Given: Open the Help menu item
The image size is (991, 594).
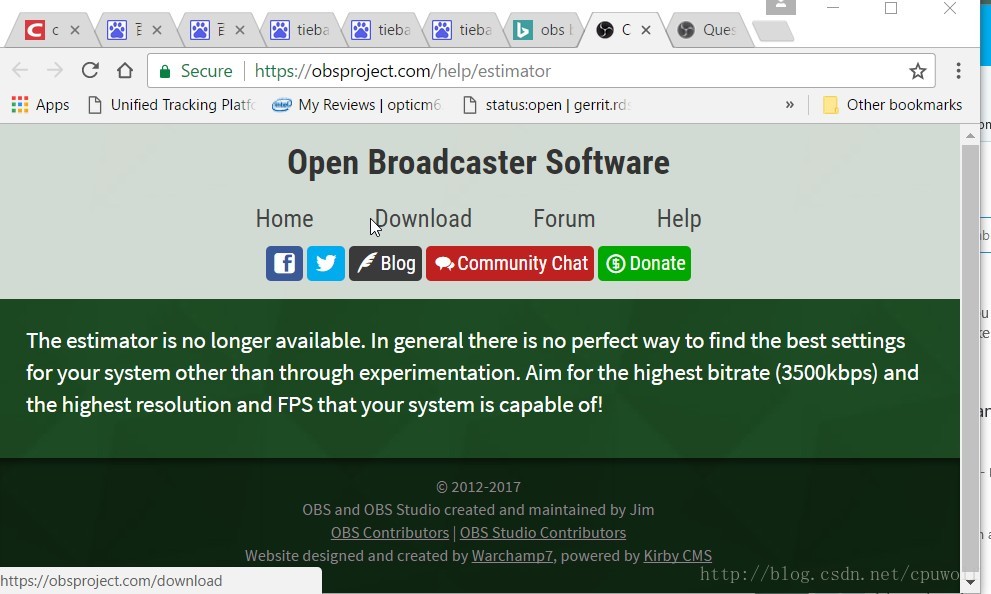Looking at the screenshot, I should tap(679, 219).
